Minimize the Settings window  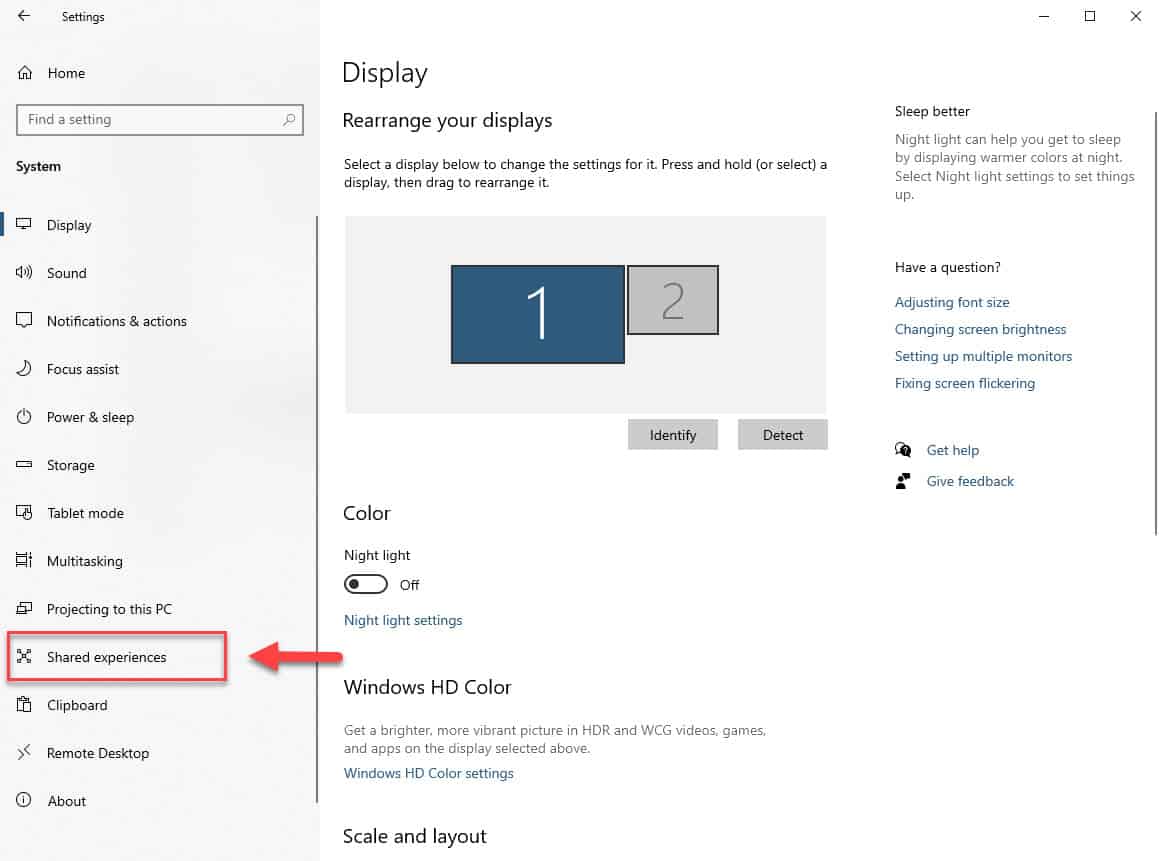(1044, 16)
